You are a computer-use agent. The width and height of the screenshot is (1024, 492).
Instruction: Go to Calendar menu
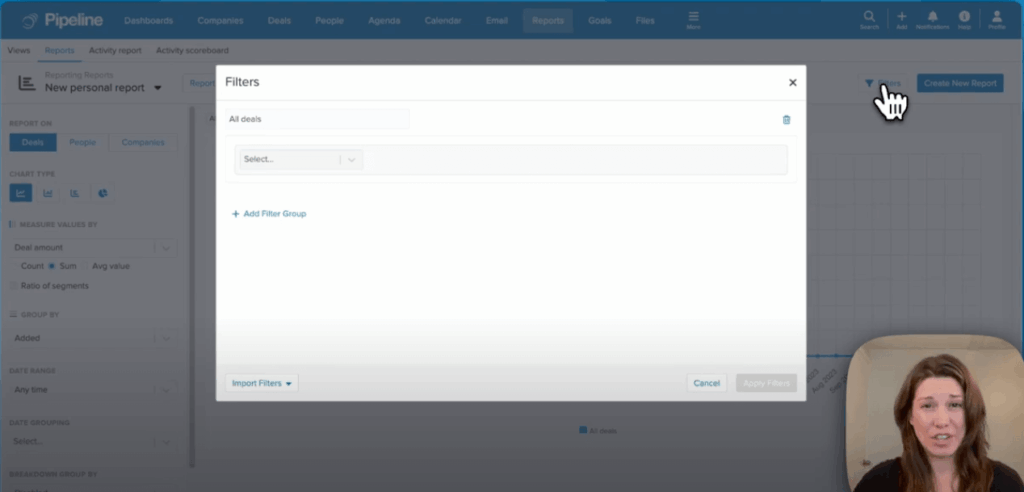pos(443,21)
